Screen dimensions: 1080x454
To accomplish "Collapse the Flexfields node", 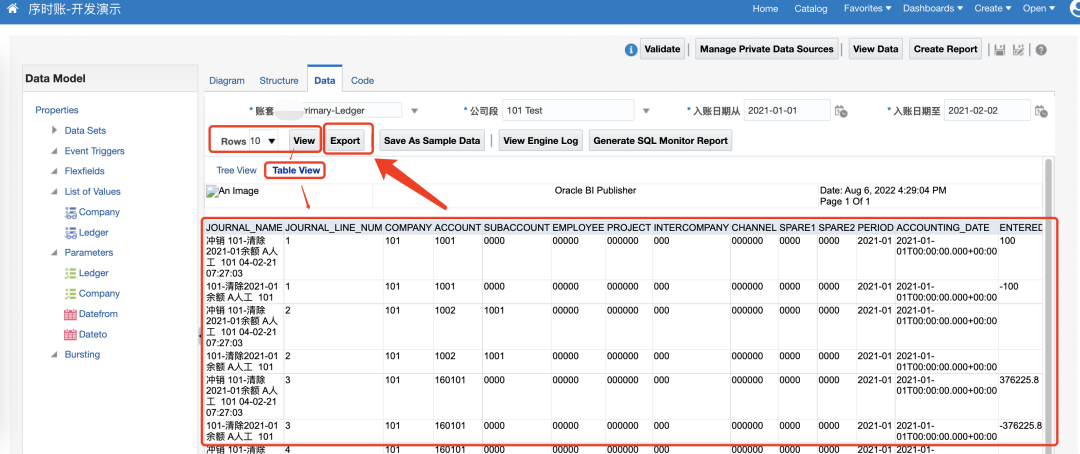I will click(x=54, y=171).
